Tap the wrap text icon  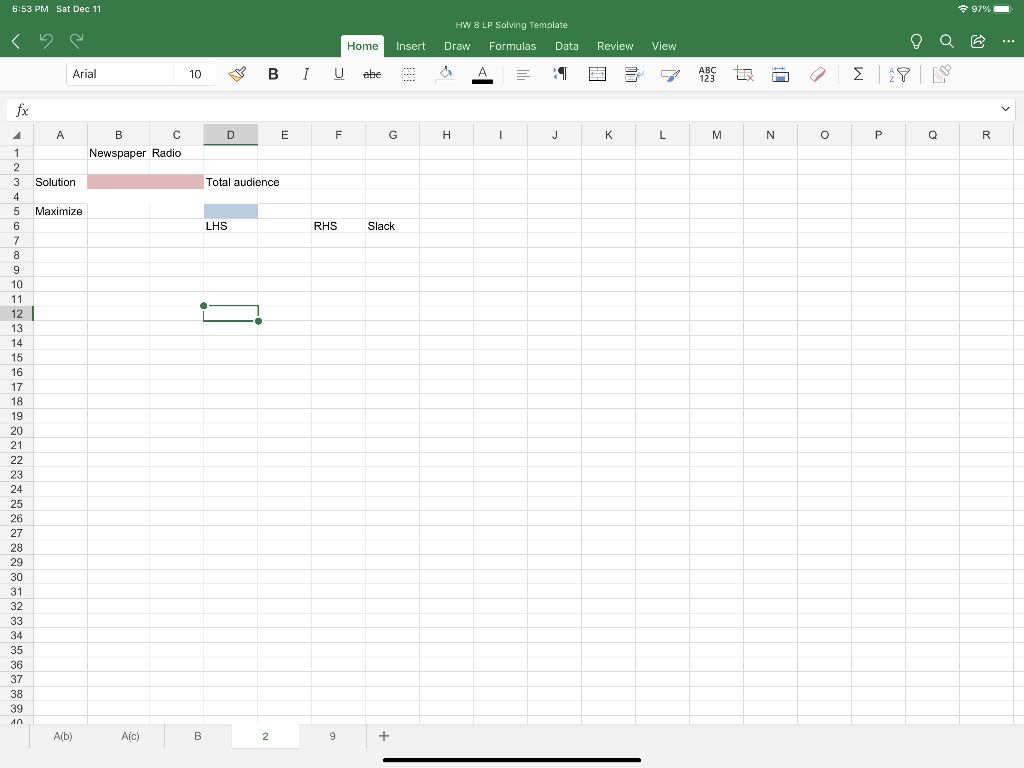633,74
